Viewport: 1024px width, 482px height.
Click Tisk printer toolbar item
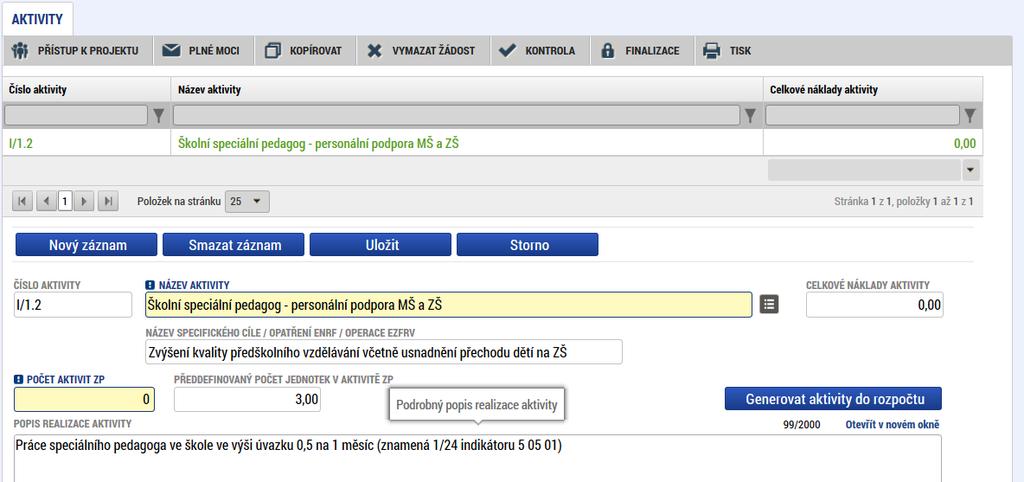tap(728, 51)
